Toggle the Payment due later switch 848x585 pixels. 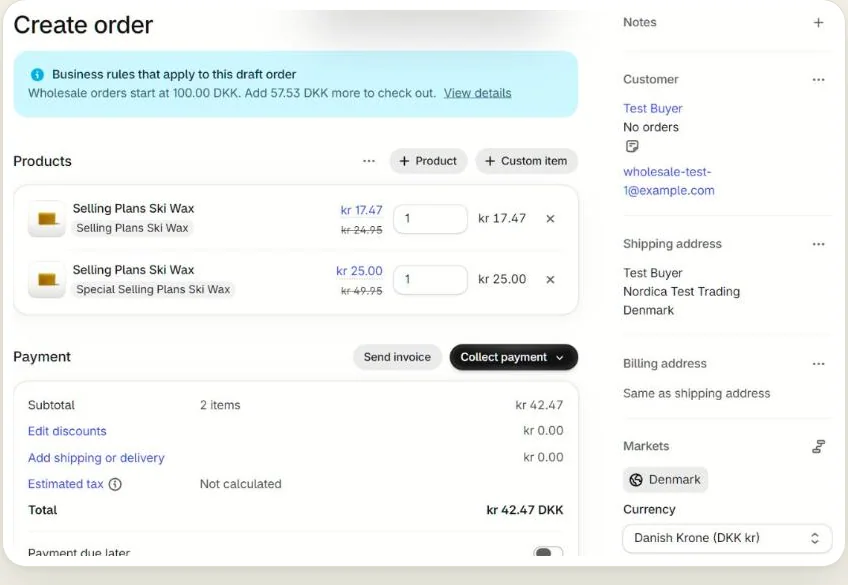pyautogui.click(x=548, y=551)
